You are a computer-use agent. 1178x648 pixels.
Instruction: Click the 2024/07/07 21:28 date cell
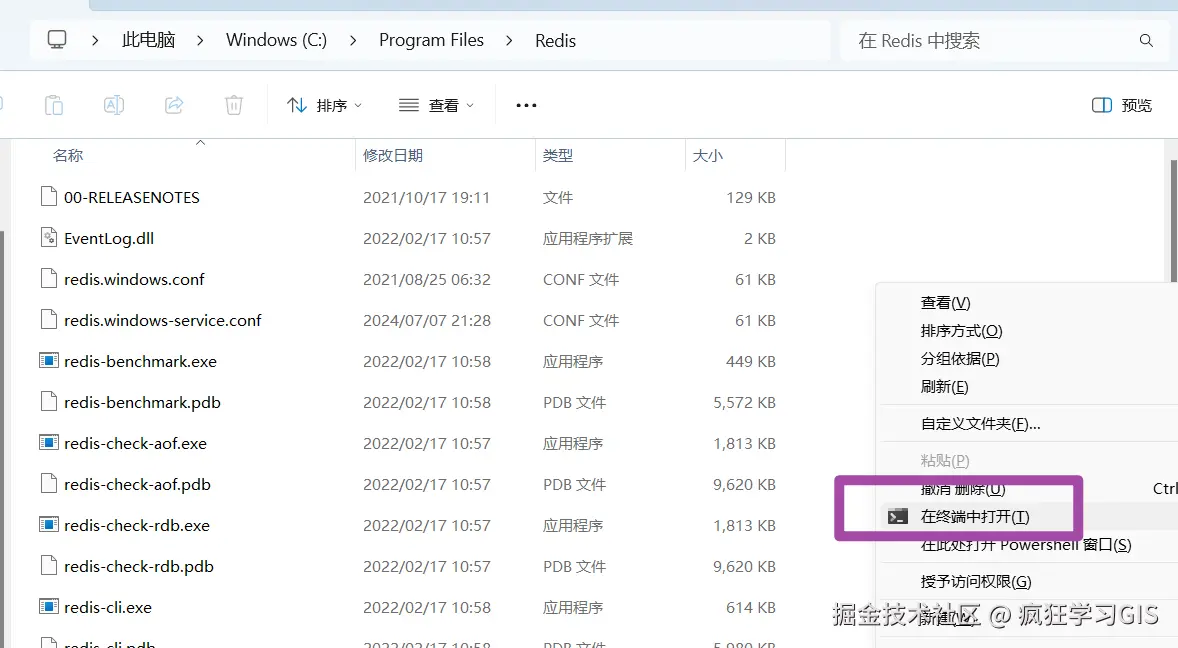[427, 321]
